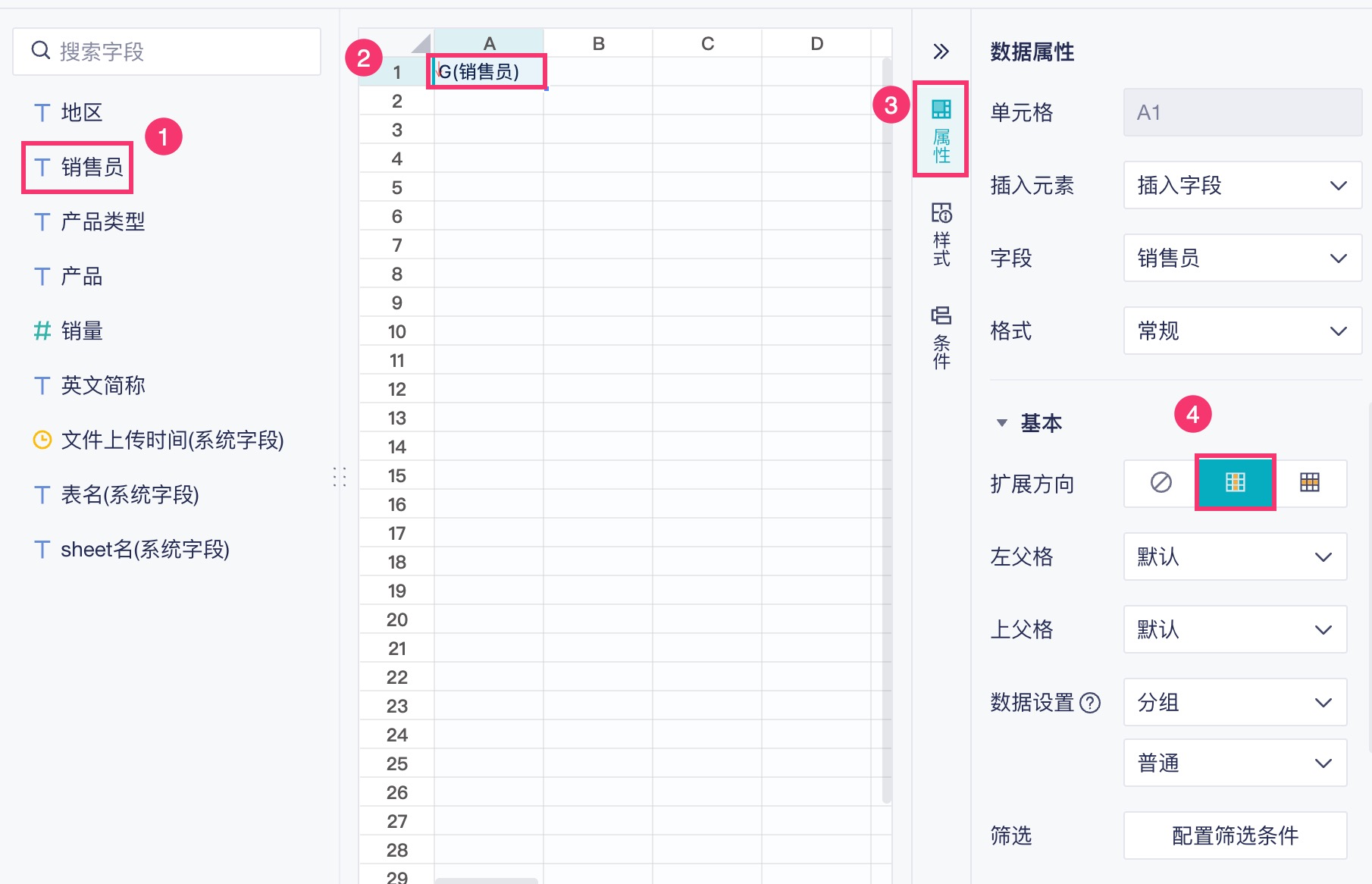Click the 搜索字段 search input
Viewport: 1372px width, 884px height.
click(182, 52)
